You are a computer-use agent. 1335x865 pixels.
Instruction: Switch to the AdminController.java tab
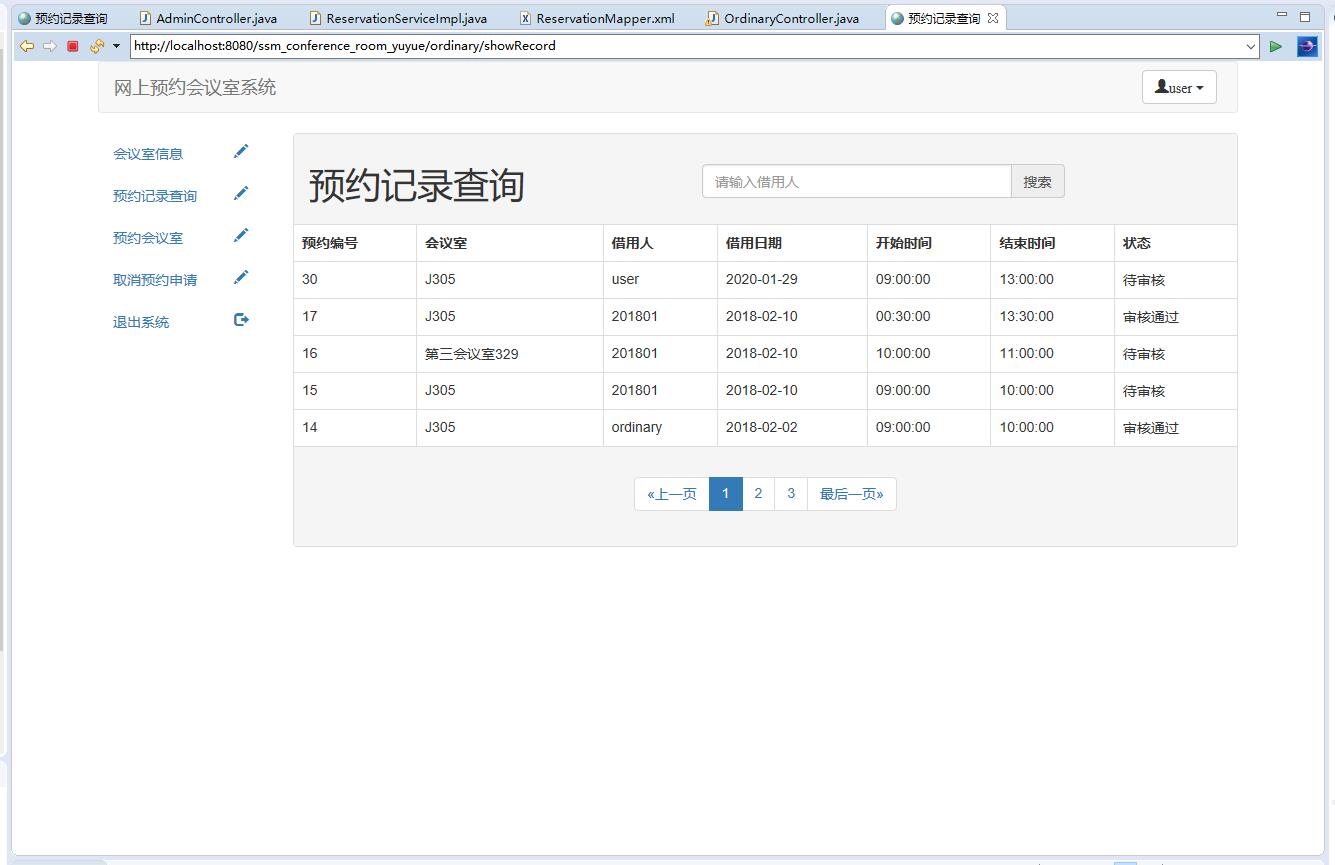(x=210, y=17)
